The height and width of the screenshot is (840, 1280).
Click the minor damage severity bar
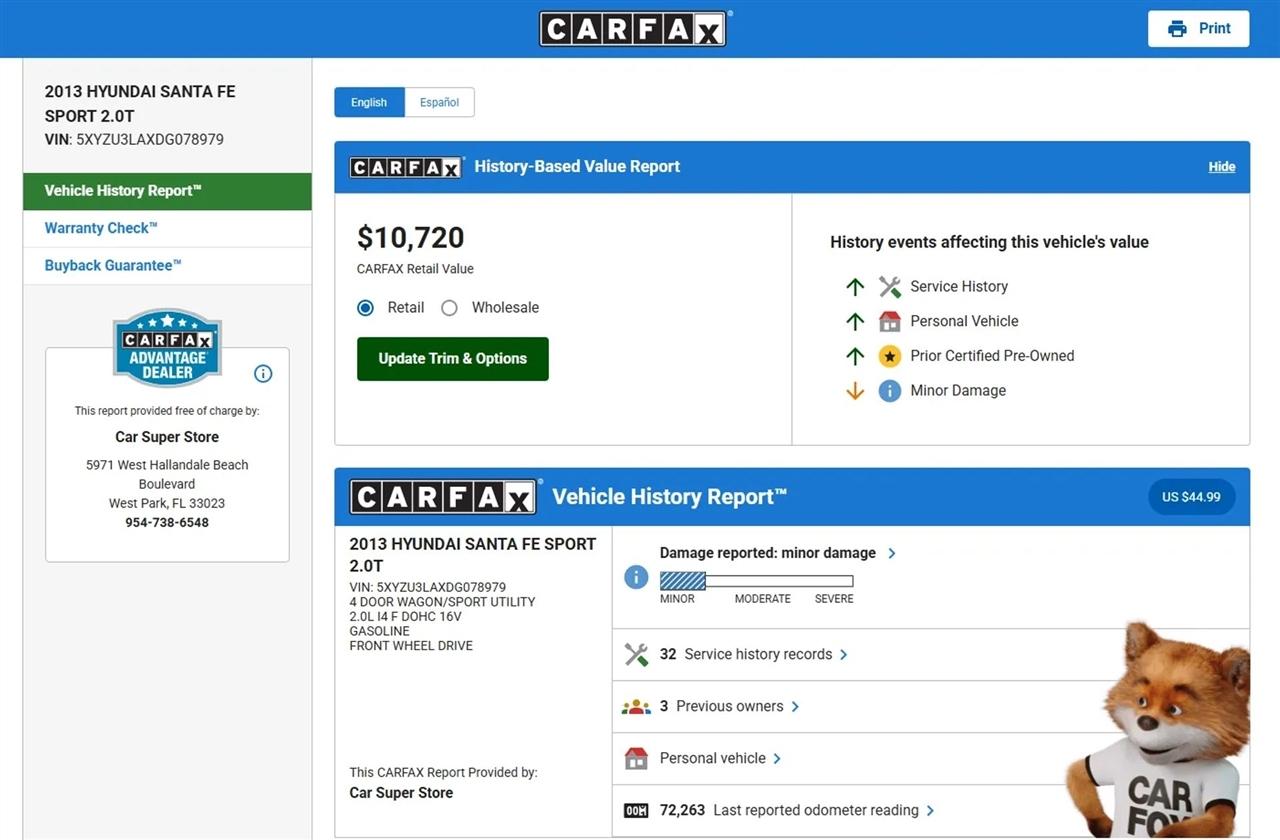coord(756,581)
